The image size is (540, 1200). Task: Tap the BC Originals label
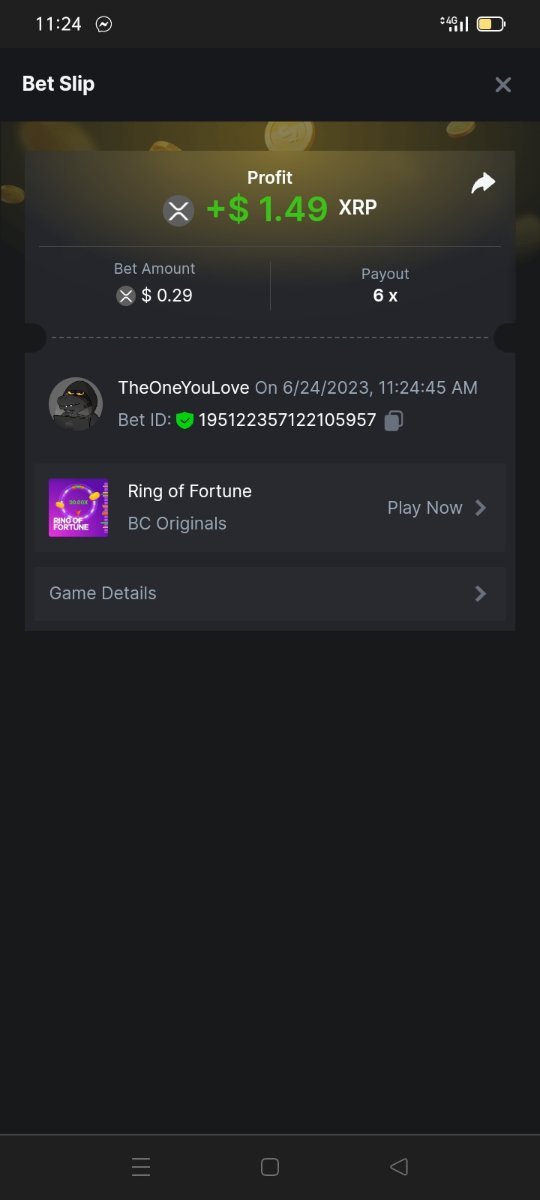177,523
